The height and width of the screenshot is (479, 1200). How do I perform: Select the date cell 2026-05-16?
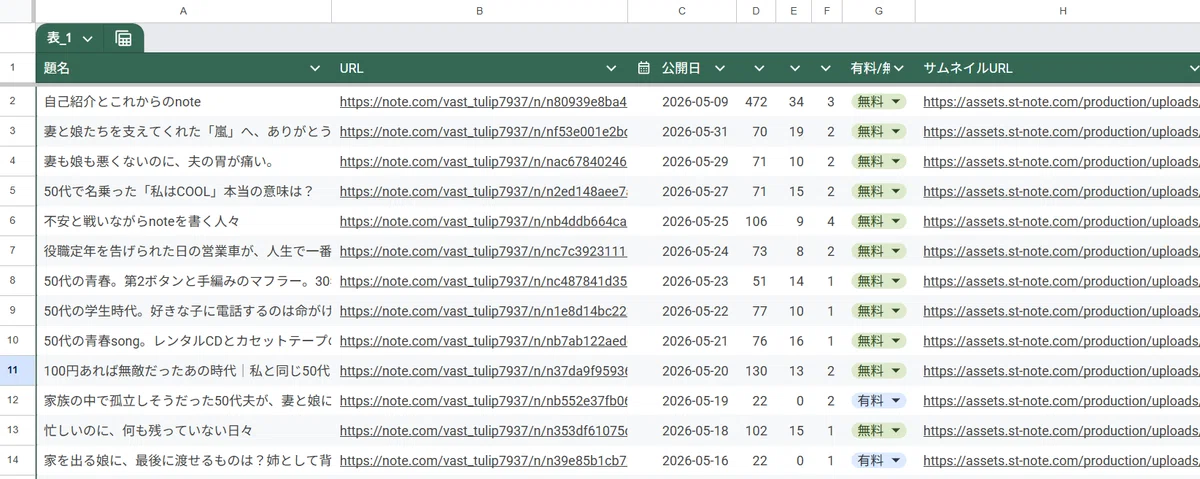(682, 462)
